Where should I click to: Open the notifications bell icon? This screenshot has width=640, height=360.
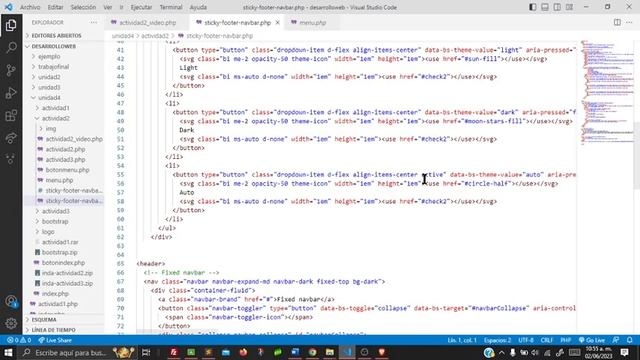tap(630, 340)
